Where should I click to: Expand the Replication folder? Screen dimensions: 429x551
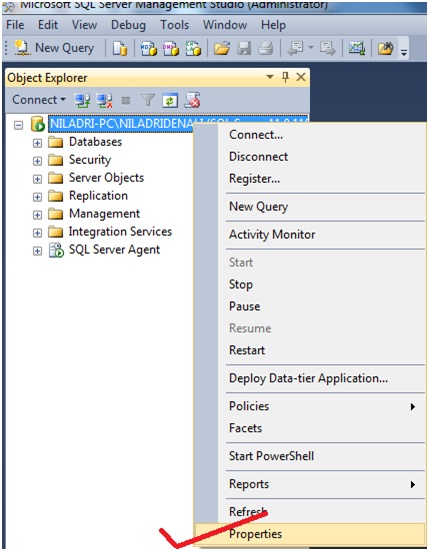(37, 197)
